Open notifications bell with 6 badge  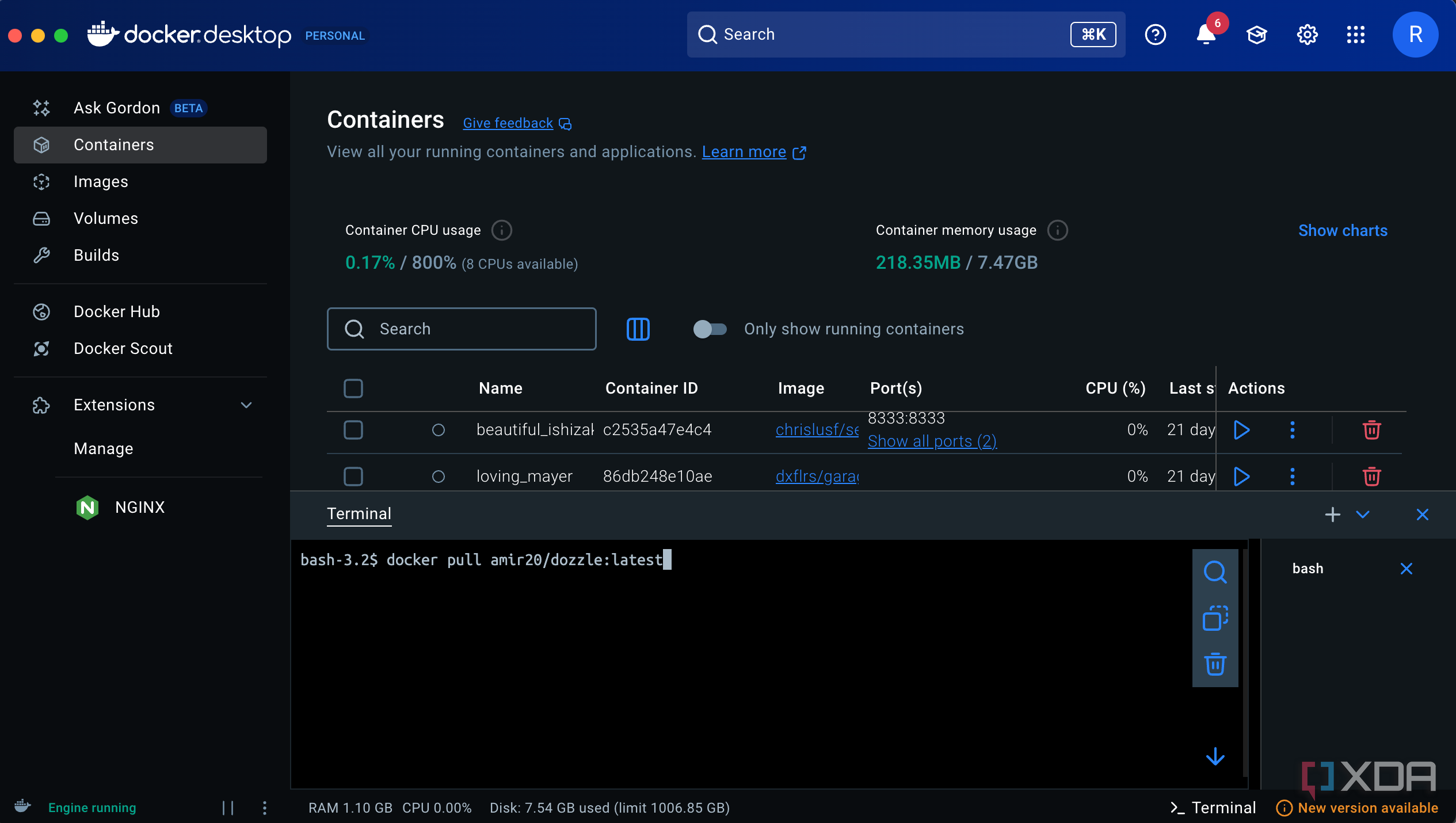coord(1207,33)
